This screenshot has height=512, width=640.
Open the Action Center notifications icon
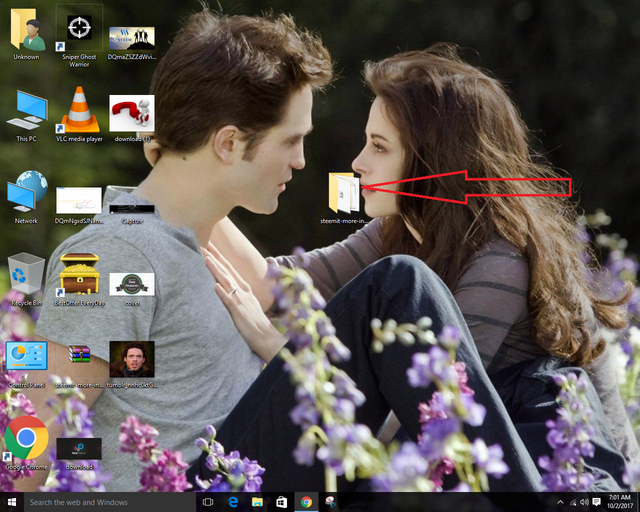pos(596,502)
